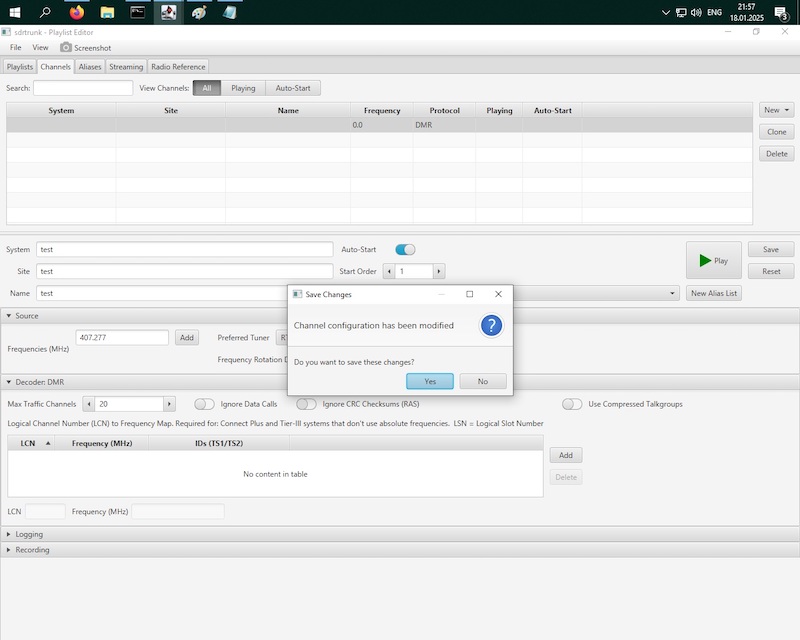Switch to the Playlists tab
The width and height of the screenshot is (800, 640).
point(19,67)
